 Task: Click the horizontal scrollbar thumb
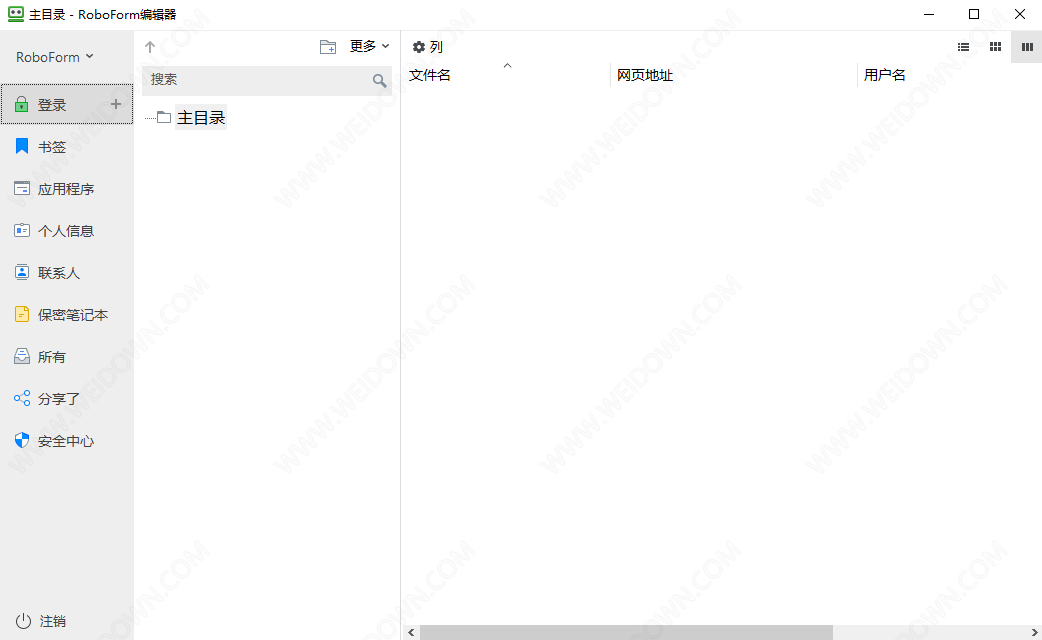[626, 632]
